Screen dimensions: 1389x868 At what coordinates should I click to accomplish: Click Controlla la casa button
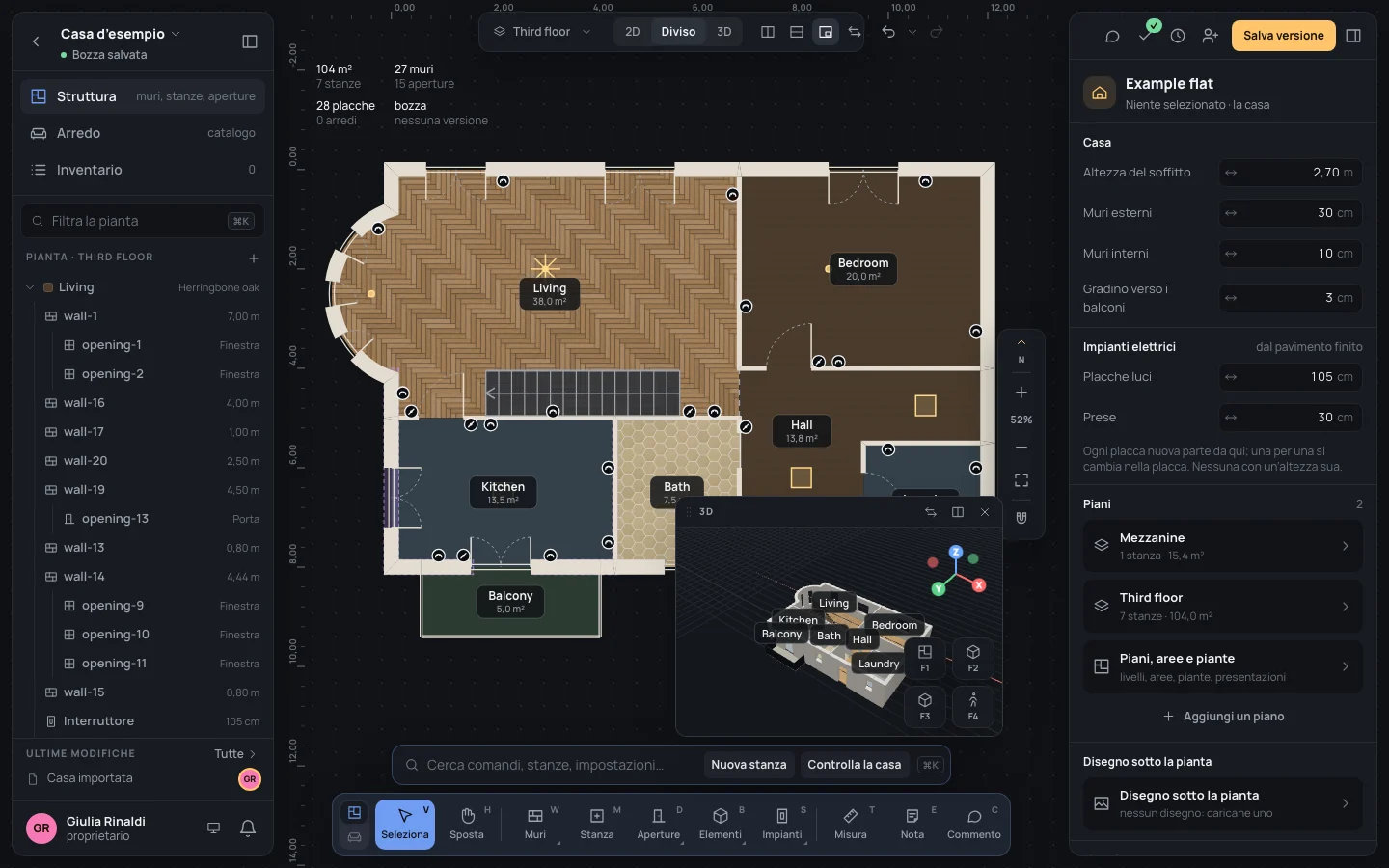pos(855,765)
